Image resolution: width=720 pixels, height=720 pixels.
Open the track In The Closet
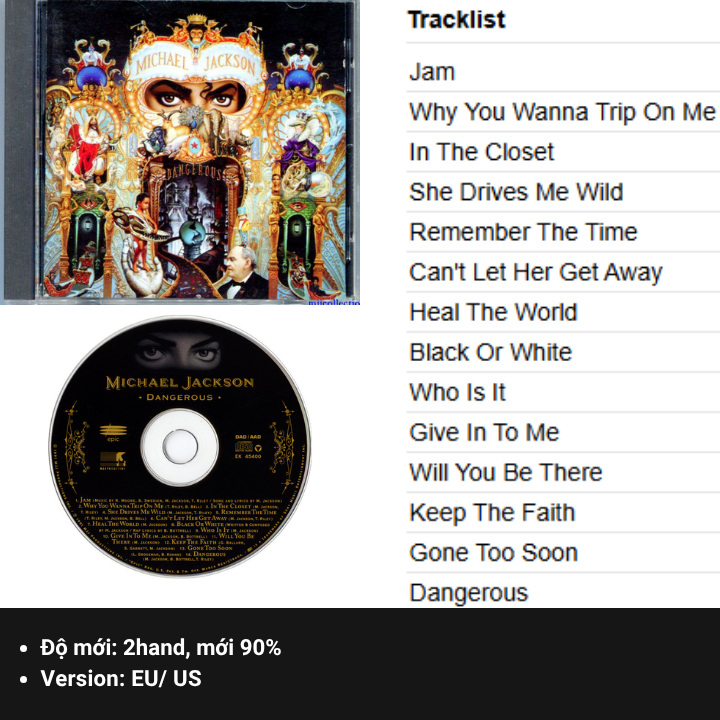(x=482, y=152)
